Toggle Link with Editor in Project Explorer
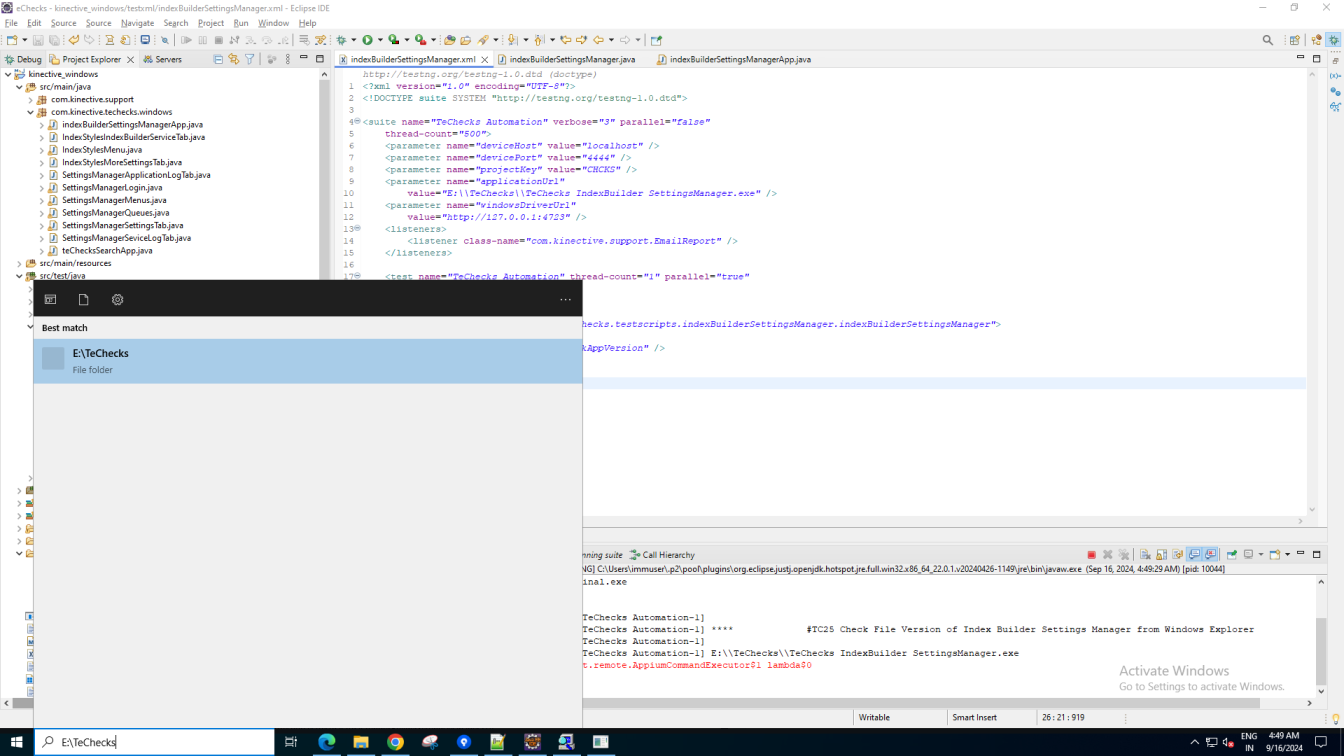This screenshot has height=756, width=1344. click(234, 60)
